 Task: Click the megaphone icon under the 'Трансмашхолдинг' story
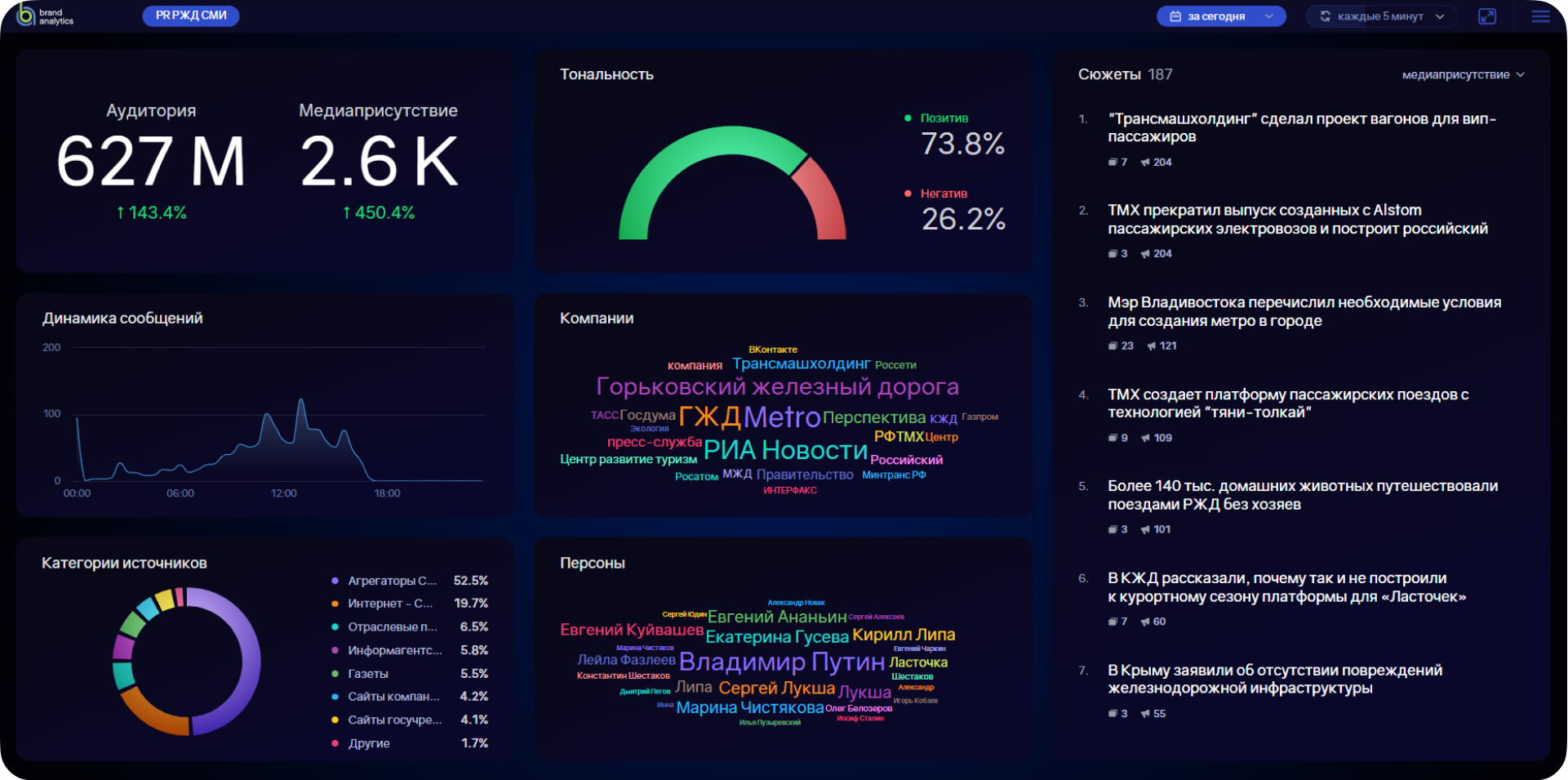click(1145, 163)
